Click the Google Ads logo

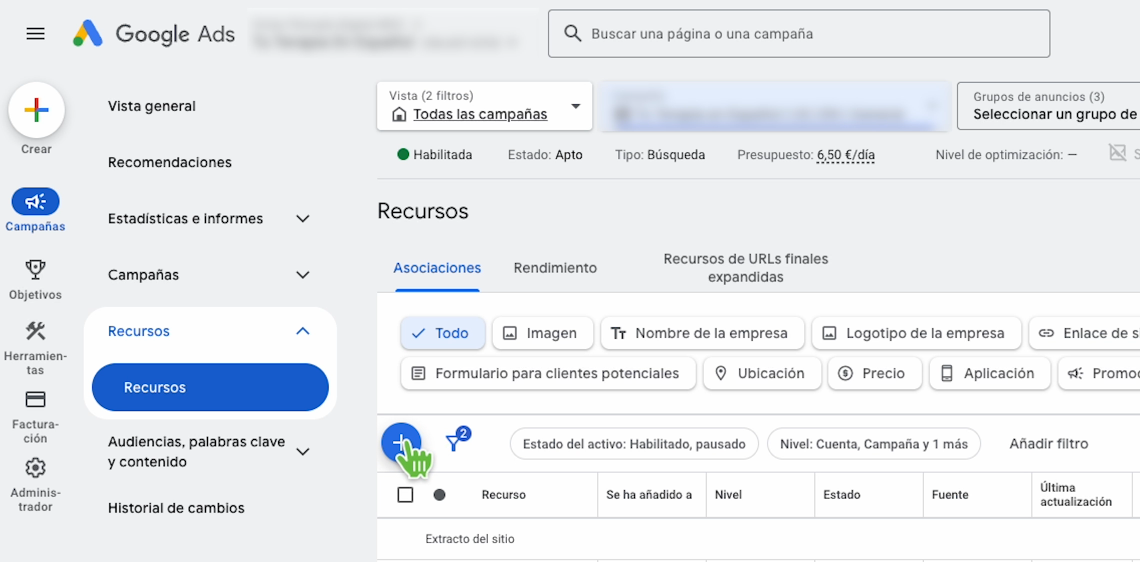click(x=153, y=33)
